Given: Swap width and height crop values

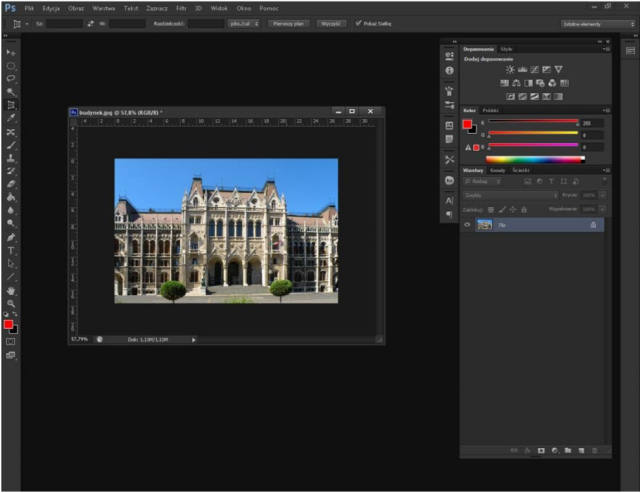Looking at the screenshot, I should (x=91, y=24).
